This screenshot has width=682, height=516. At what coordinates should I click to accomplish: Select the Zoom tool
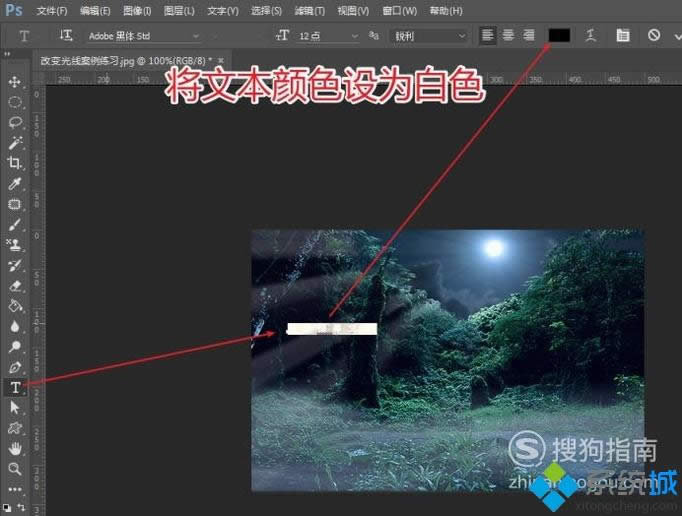pos(15,469)
